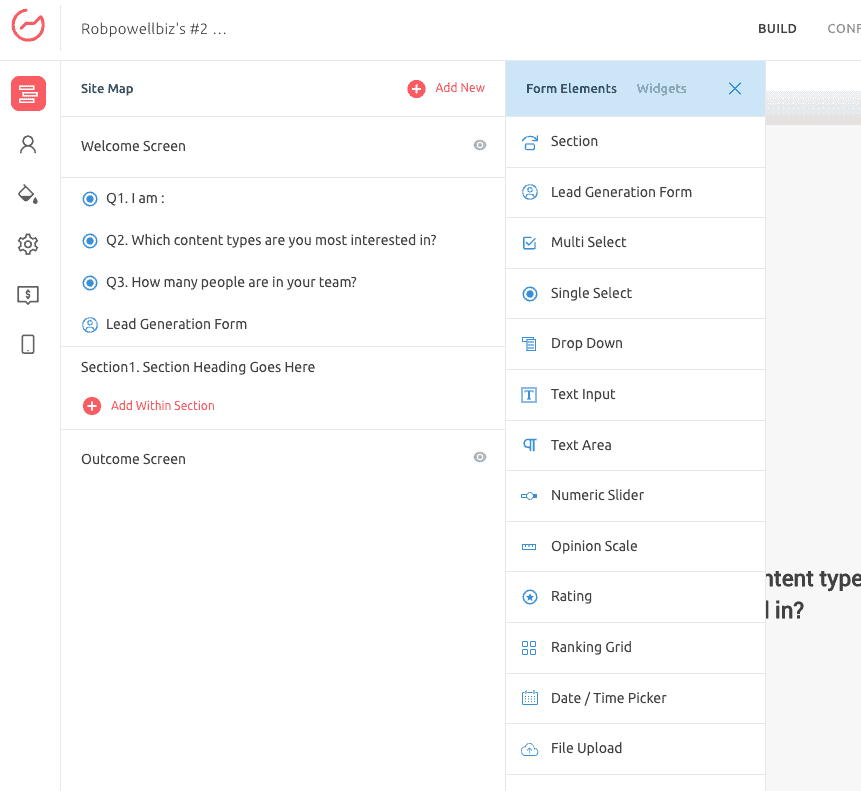The height and width of the screenshot is (791, 861).
Task: Open the Welcome Screen row
Action: [283, 146]
